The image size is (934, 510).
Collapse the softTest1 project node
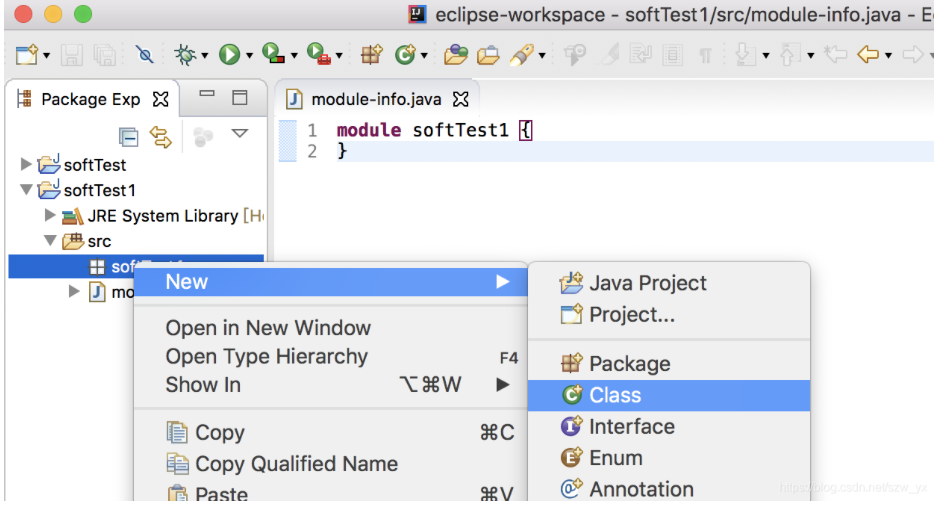26,190
